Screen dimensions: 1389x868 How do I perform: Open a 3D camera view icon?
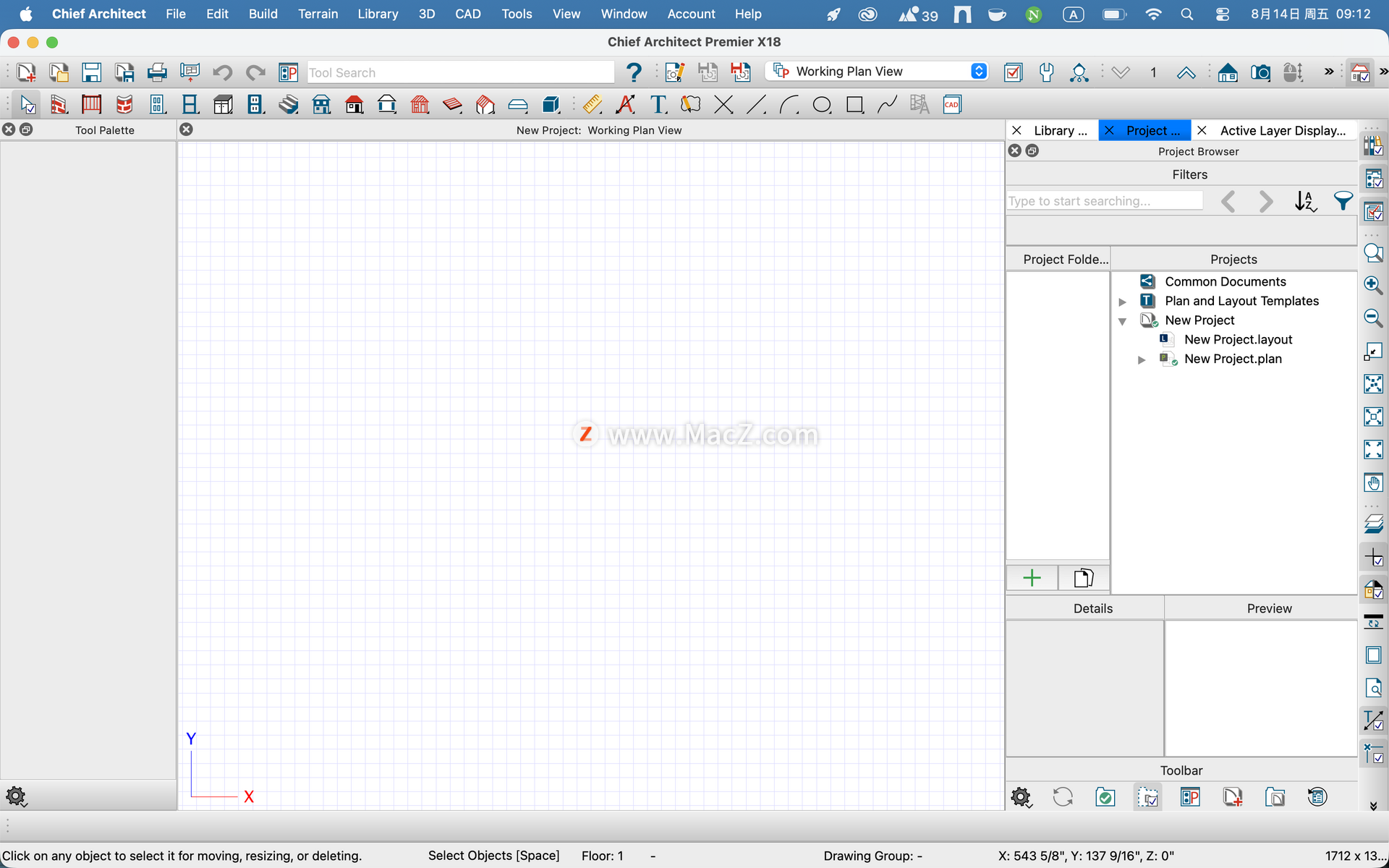pyautogui.click(x=1260, y=72)
